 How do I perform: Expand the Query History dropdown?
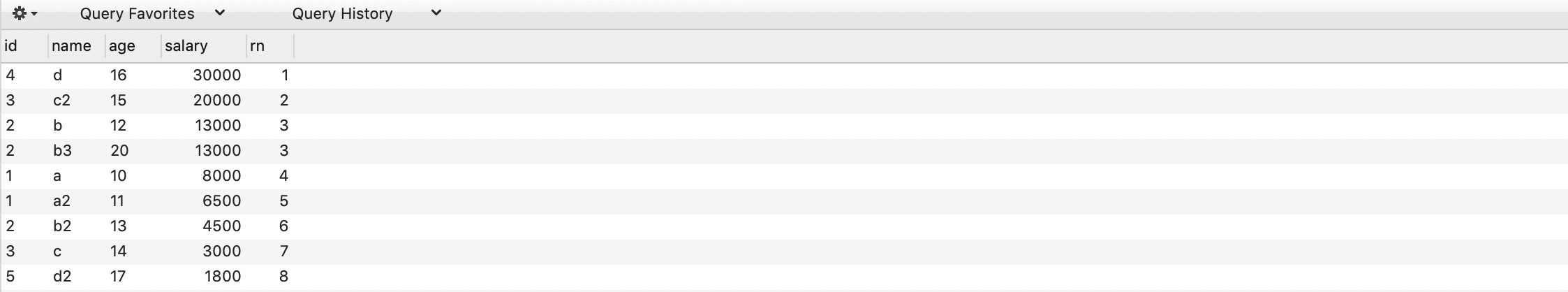click(x=367, y=13)
